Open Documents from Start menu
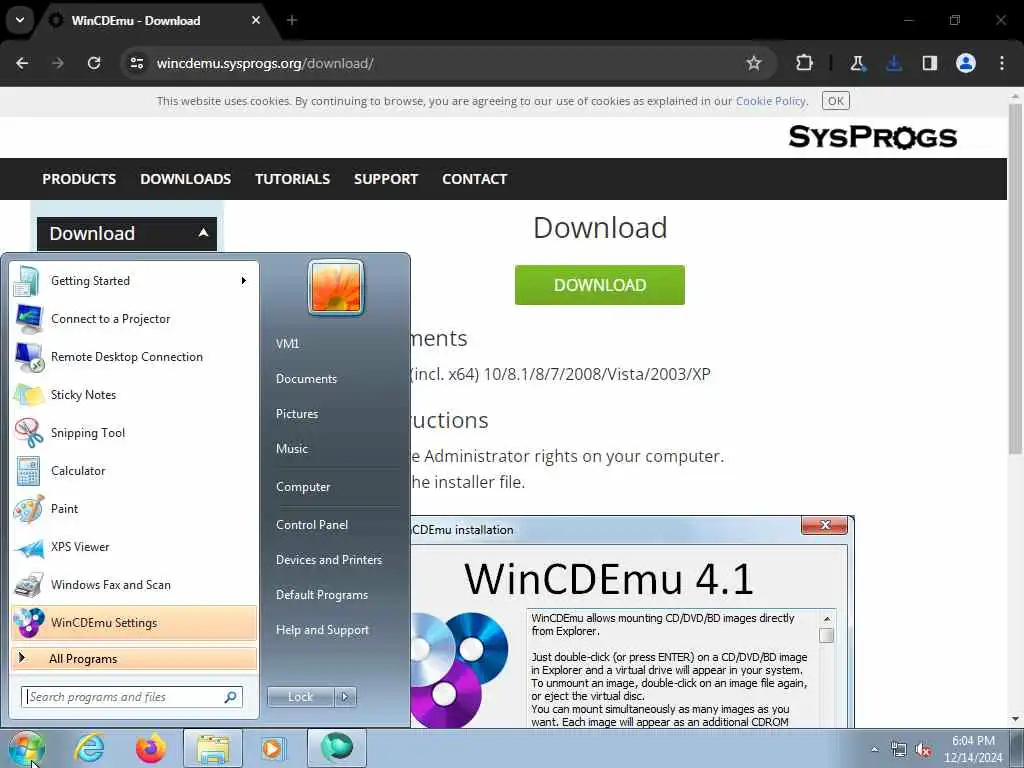Screen dimensions: 1024x768 pyautogui.click(x=306, y=379)
